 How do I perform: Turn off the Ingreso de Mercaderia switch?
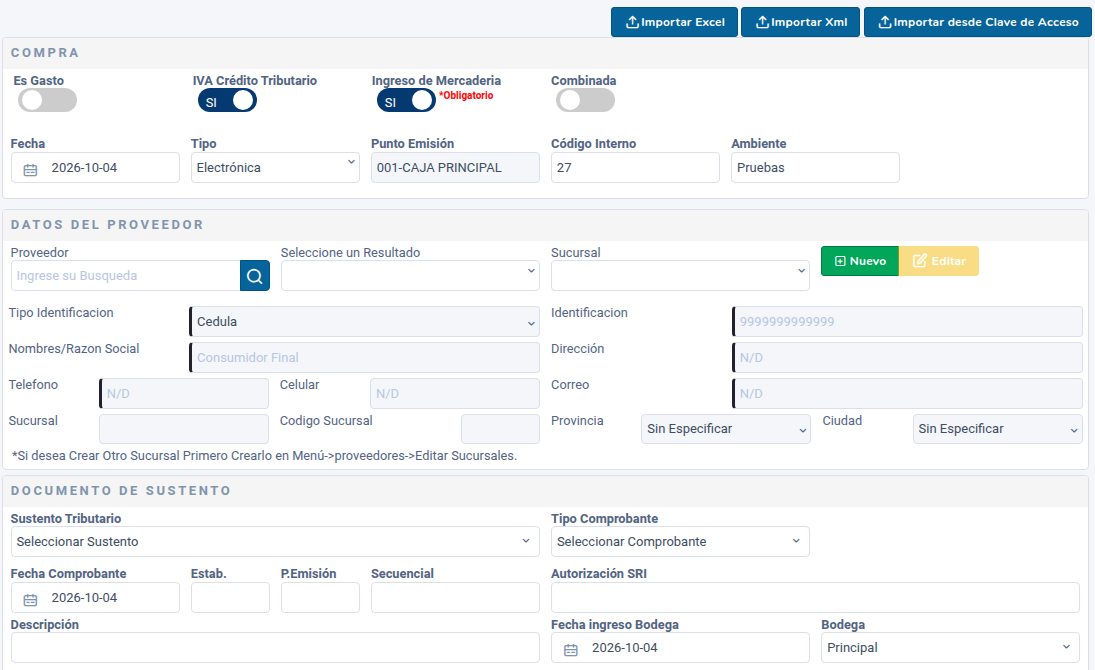click(x=406, y=101)
